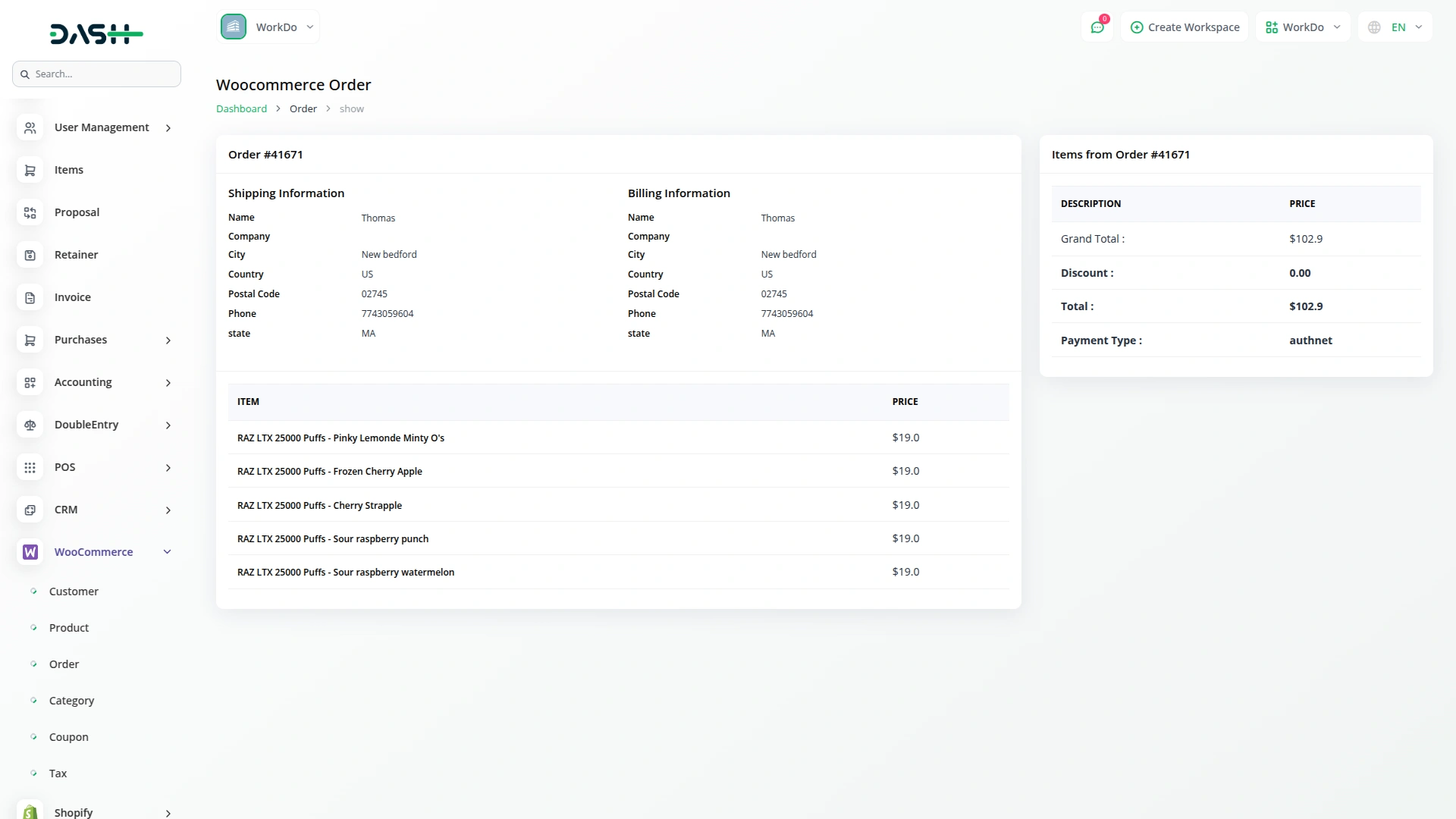Click the Shopify icon in sidebar
The width and height of the screenshot is (1456, 819).
[30, 810]
